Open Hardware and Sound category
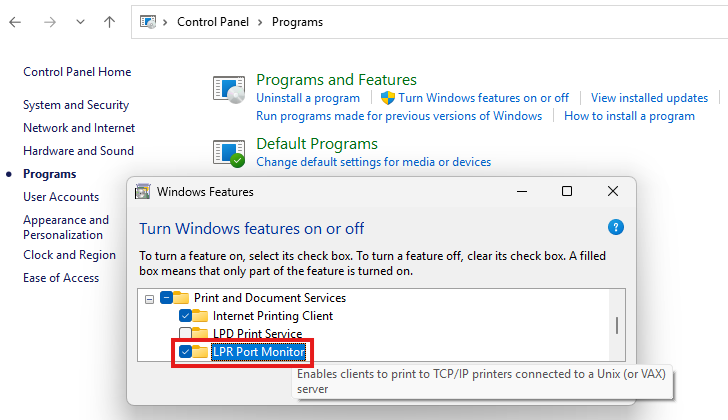 pyautogui.click(x=78, y=151)
